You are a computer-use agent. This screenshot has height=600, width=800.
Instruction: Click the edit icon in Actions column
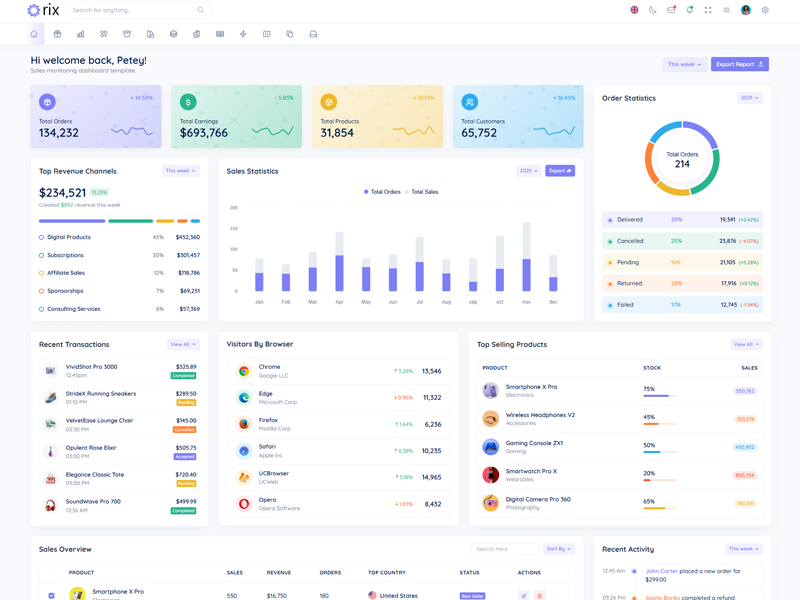coord(523,595)
